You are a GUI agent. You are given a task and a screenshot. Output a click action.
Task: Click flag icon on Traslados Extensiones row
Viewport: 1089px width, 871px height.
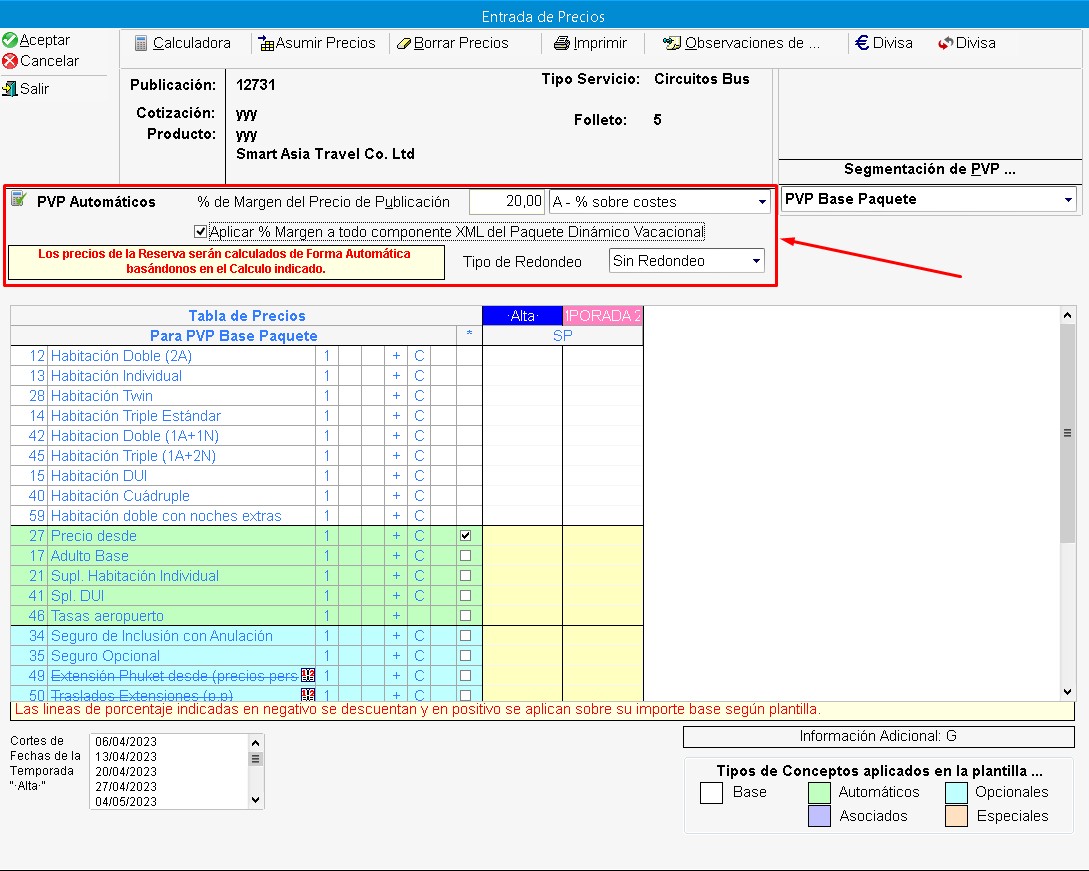pos(308,695)
